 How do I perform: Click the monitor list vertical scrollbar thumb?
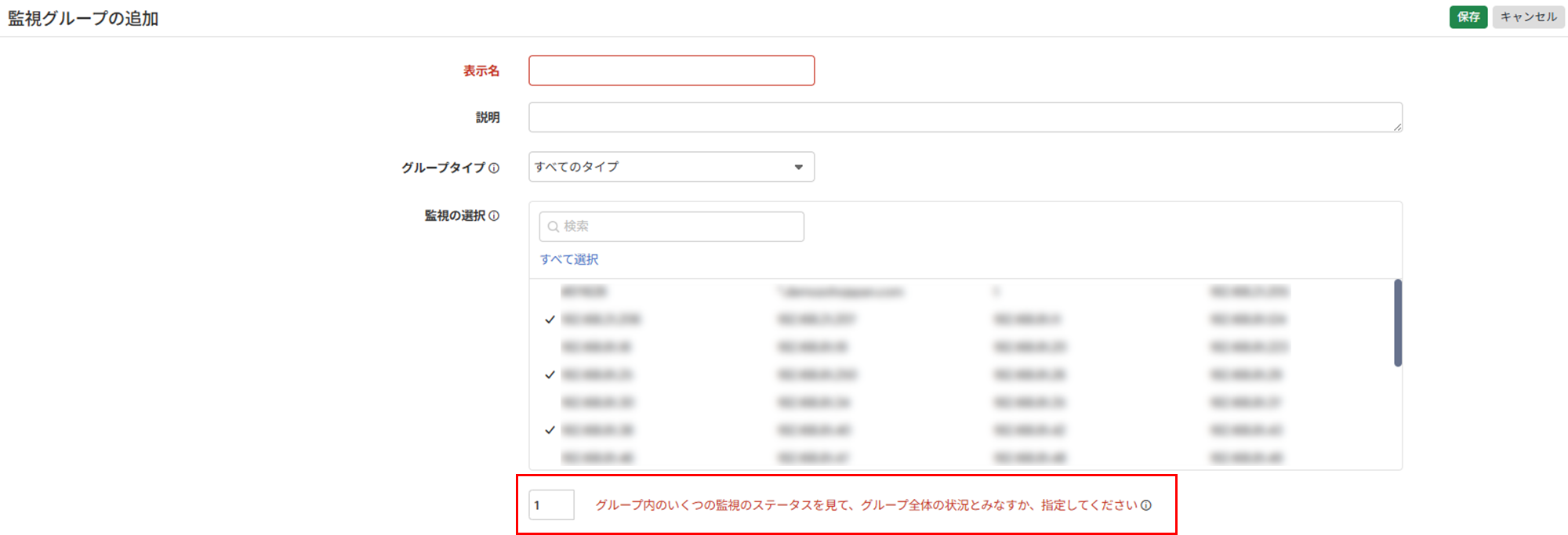pyautogui.click(x=1397, y=323)
